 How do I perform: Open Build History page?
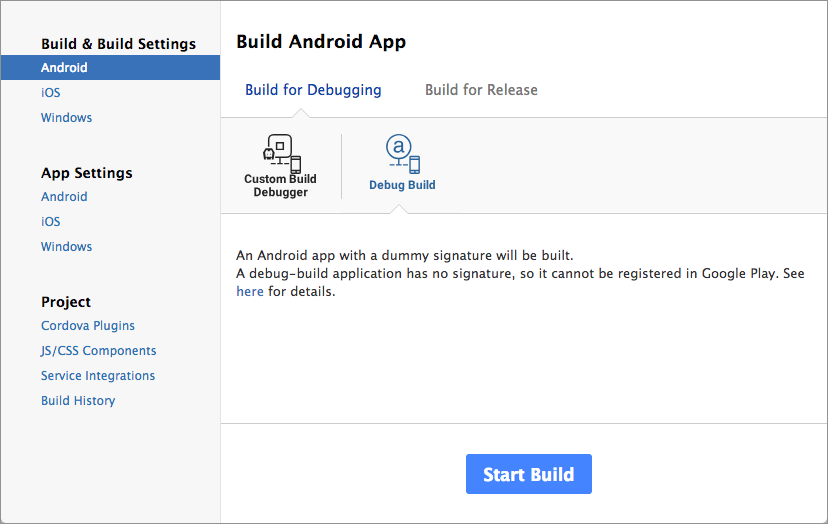coord(78,400)
